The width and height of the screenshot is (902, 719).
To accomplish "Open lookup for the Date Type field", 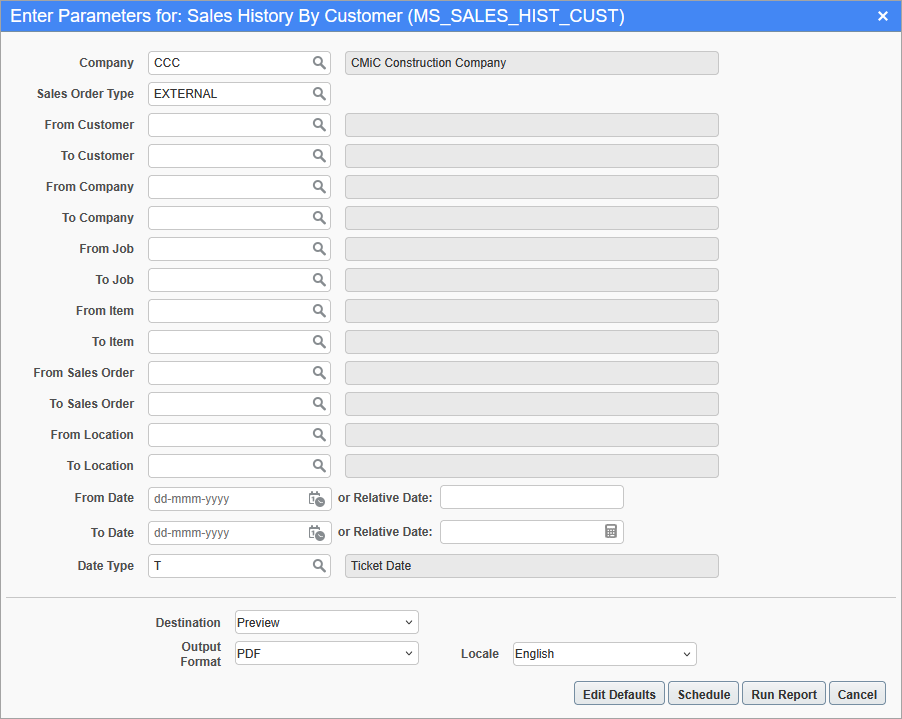I will (319, 566).
